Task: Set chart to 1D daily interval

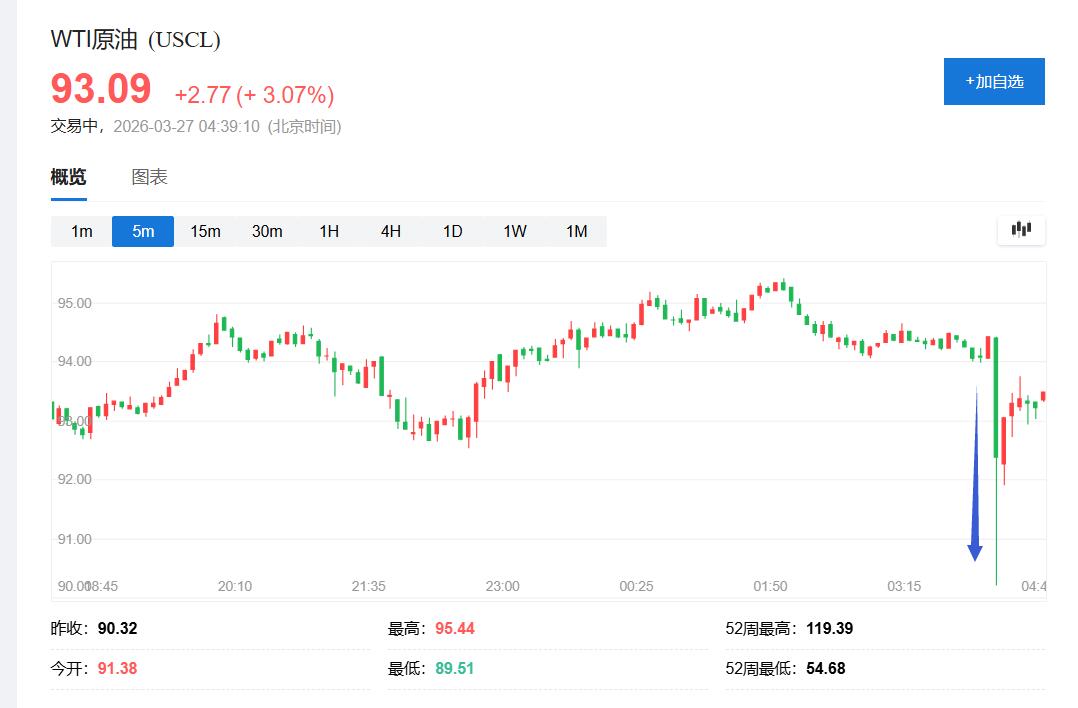Action: (453, 231)
